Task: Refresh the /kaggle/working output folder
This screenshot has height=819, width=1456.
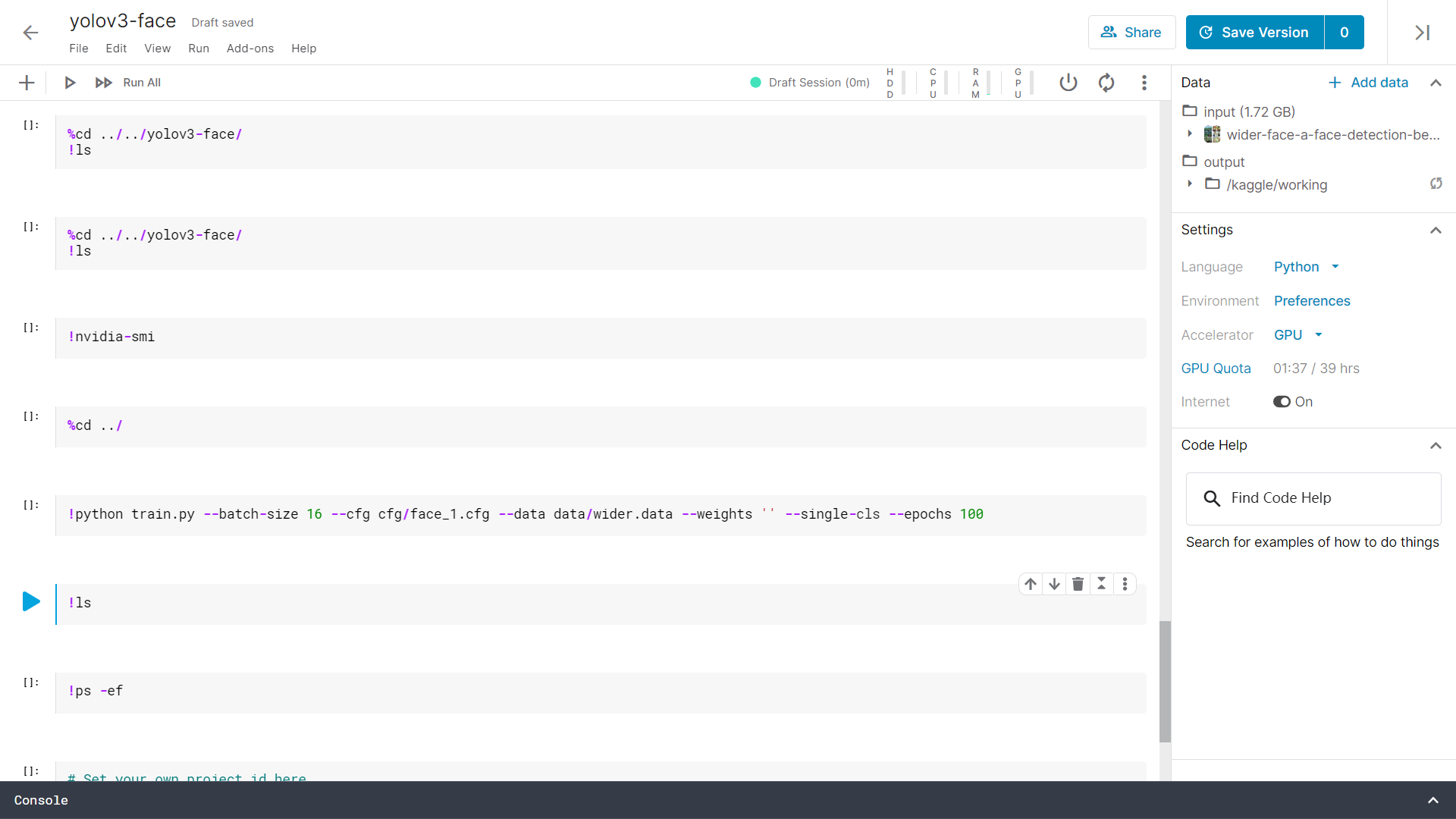Action: point(1436,184)
